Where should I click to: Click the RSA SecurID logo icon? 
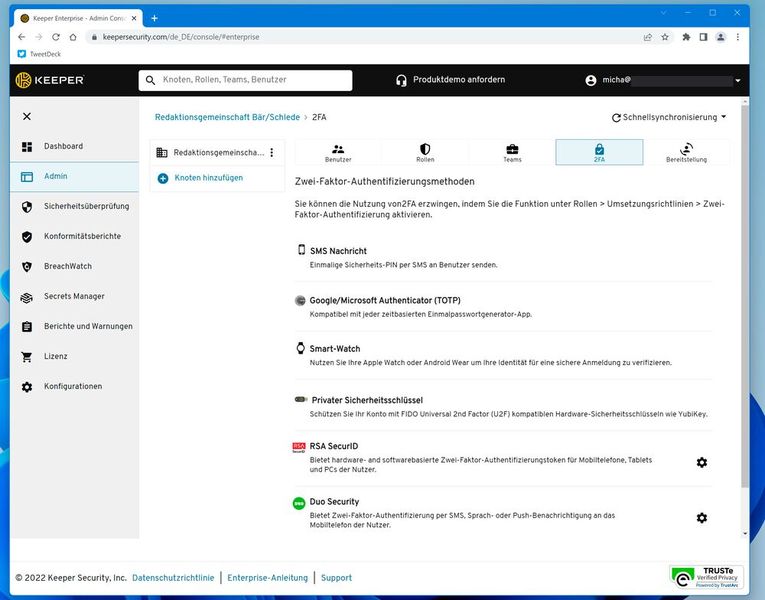299,447
